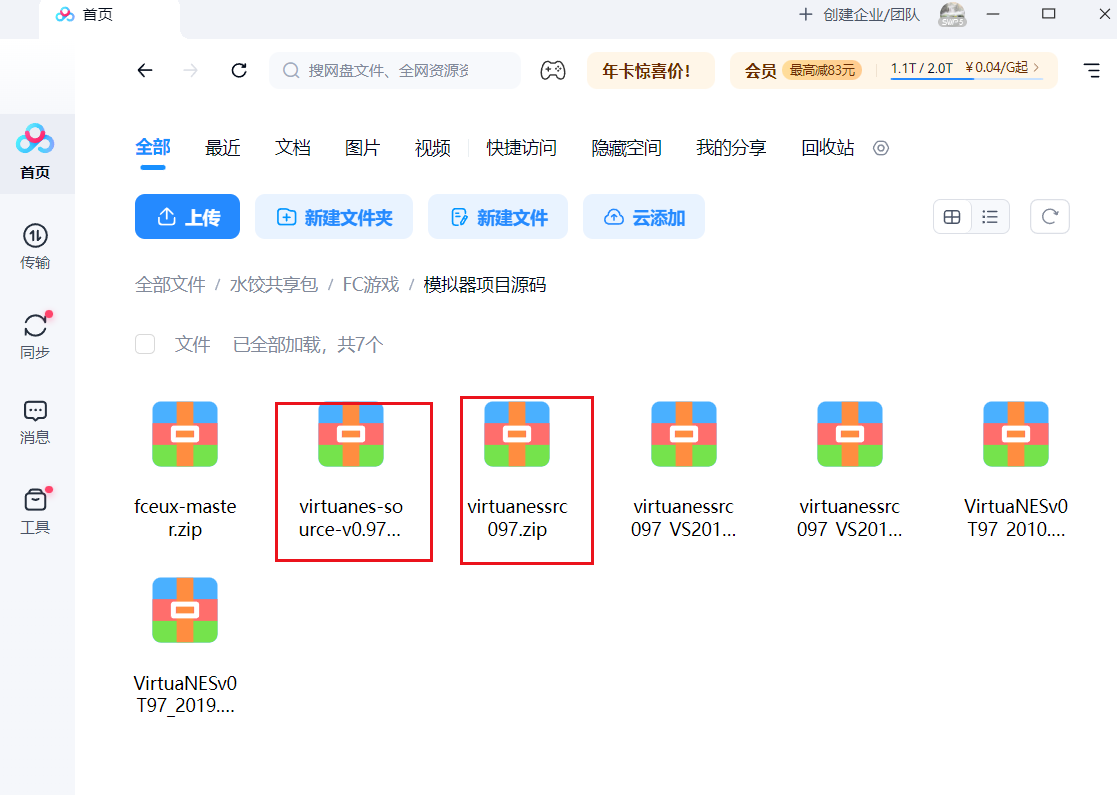Click 云添加 cloud add button

pyautogui.click(x=644, y=217)
